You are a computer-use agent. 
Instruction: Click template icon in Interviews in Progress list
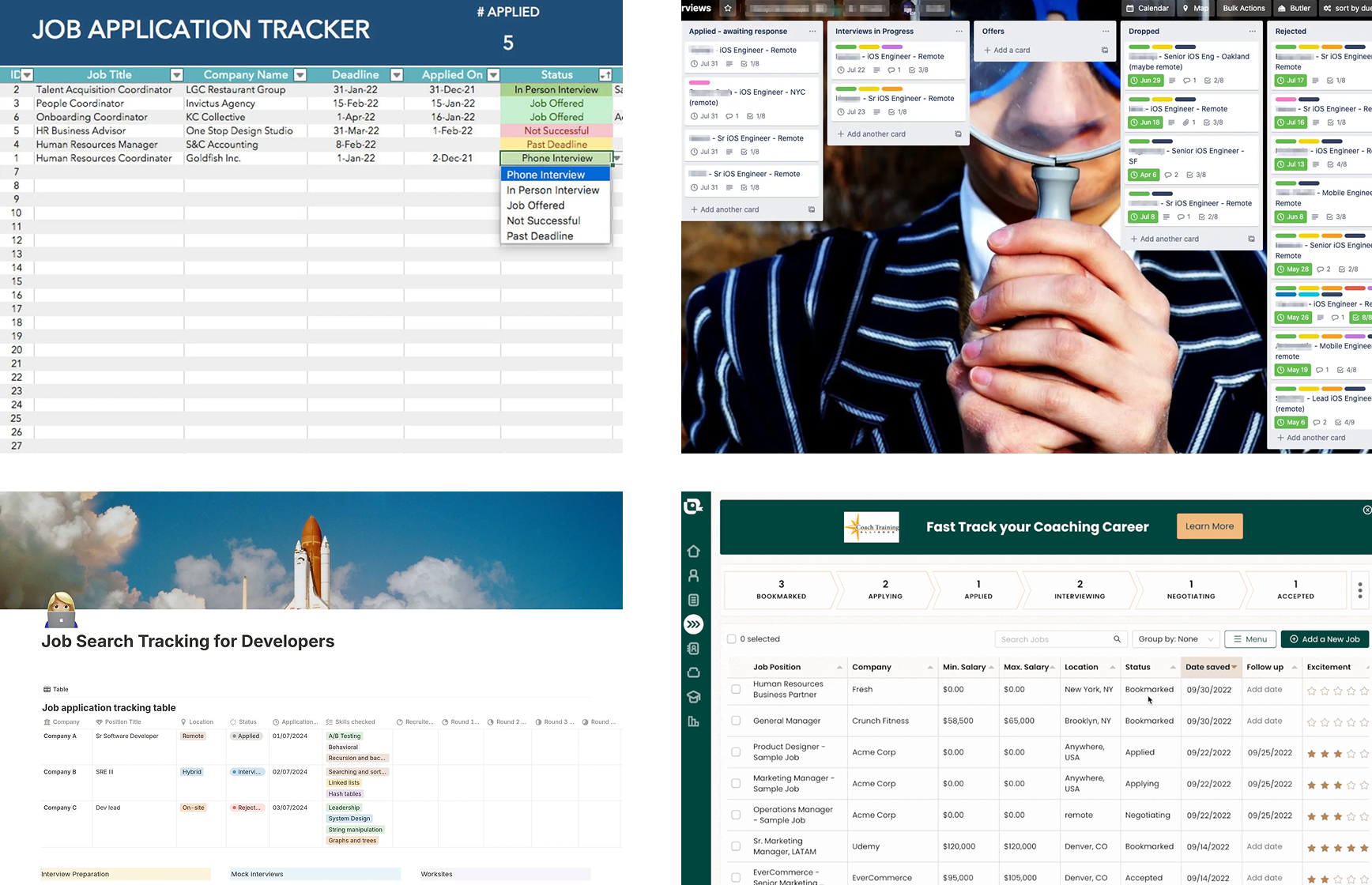[x=958, y=134]
